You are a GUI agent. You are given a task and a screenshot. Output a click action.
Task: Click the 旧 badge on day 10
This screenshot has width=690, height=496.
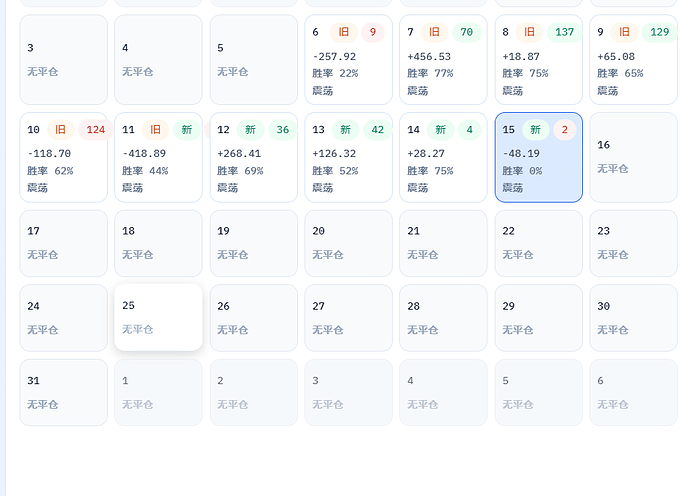[x=60, y=130]
